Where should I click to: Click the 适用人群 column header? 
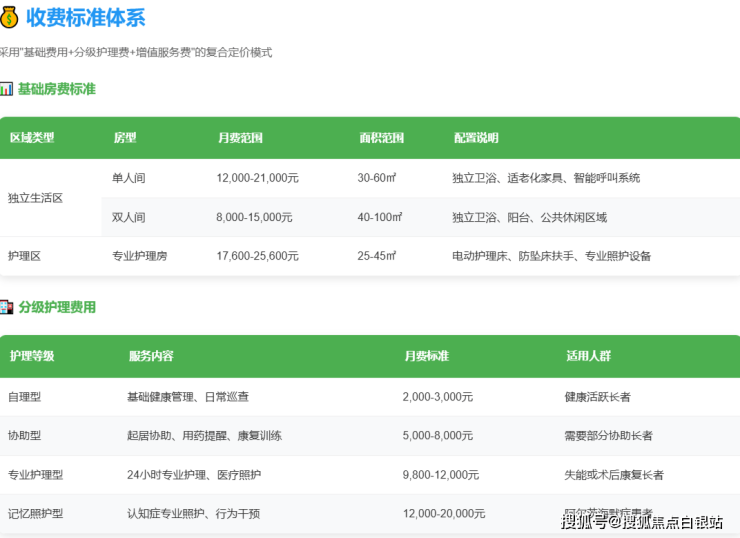(x=588, y=356)
